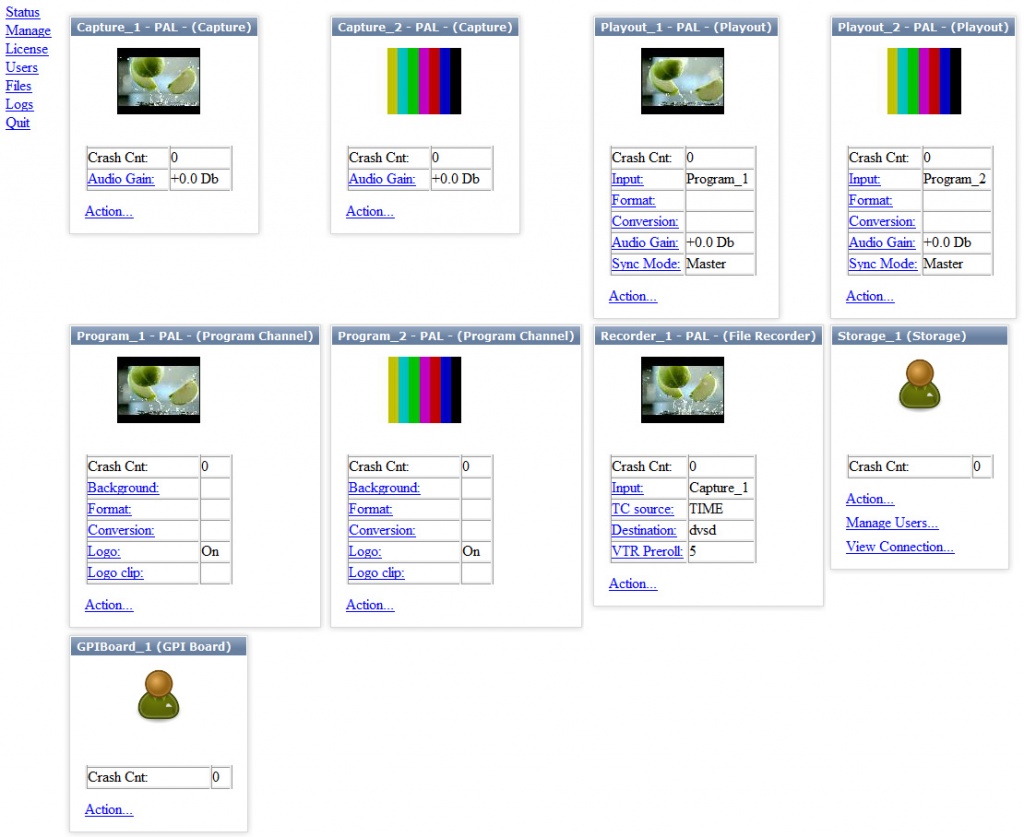
Task: Open Logo setting for Program_1
Action: click(x=104, y=551)
